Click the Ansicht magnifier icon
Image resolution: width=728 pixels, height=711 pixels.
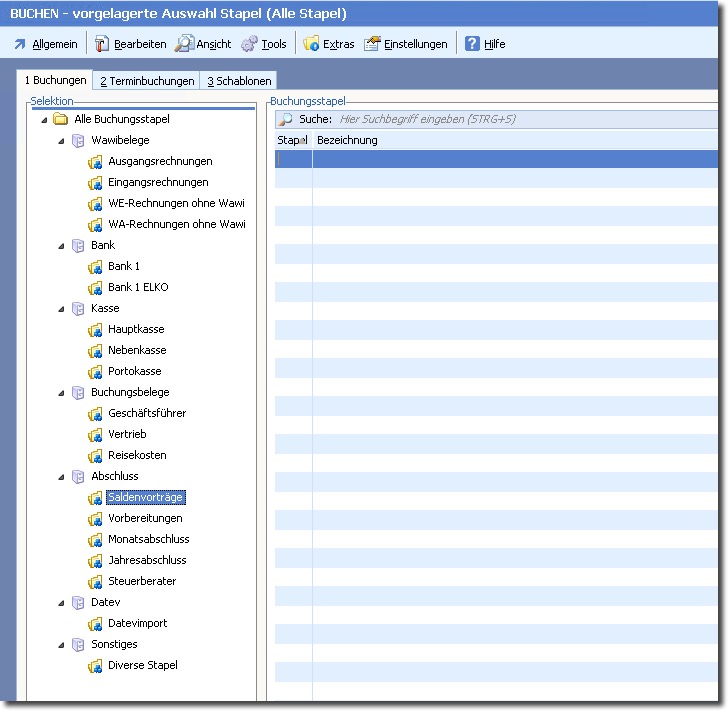184,44
